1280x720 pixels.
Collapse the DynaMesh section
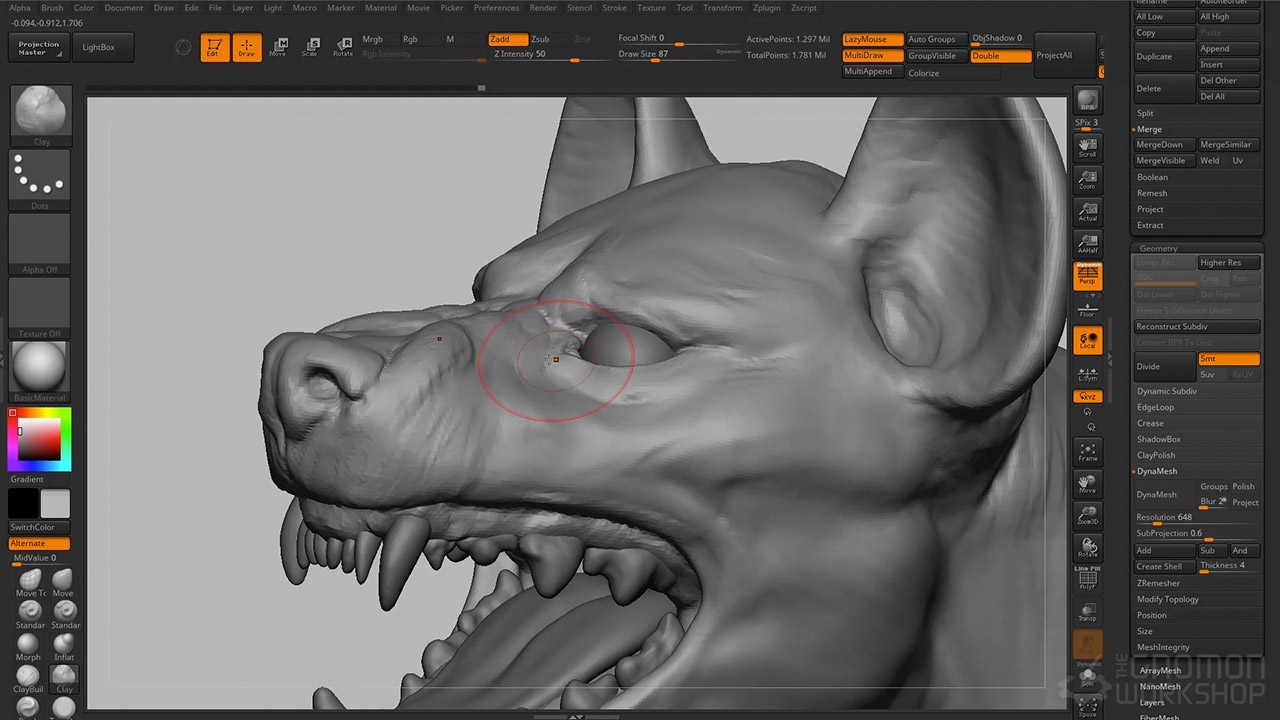pyautogui.click(x=1157, y=471)
